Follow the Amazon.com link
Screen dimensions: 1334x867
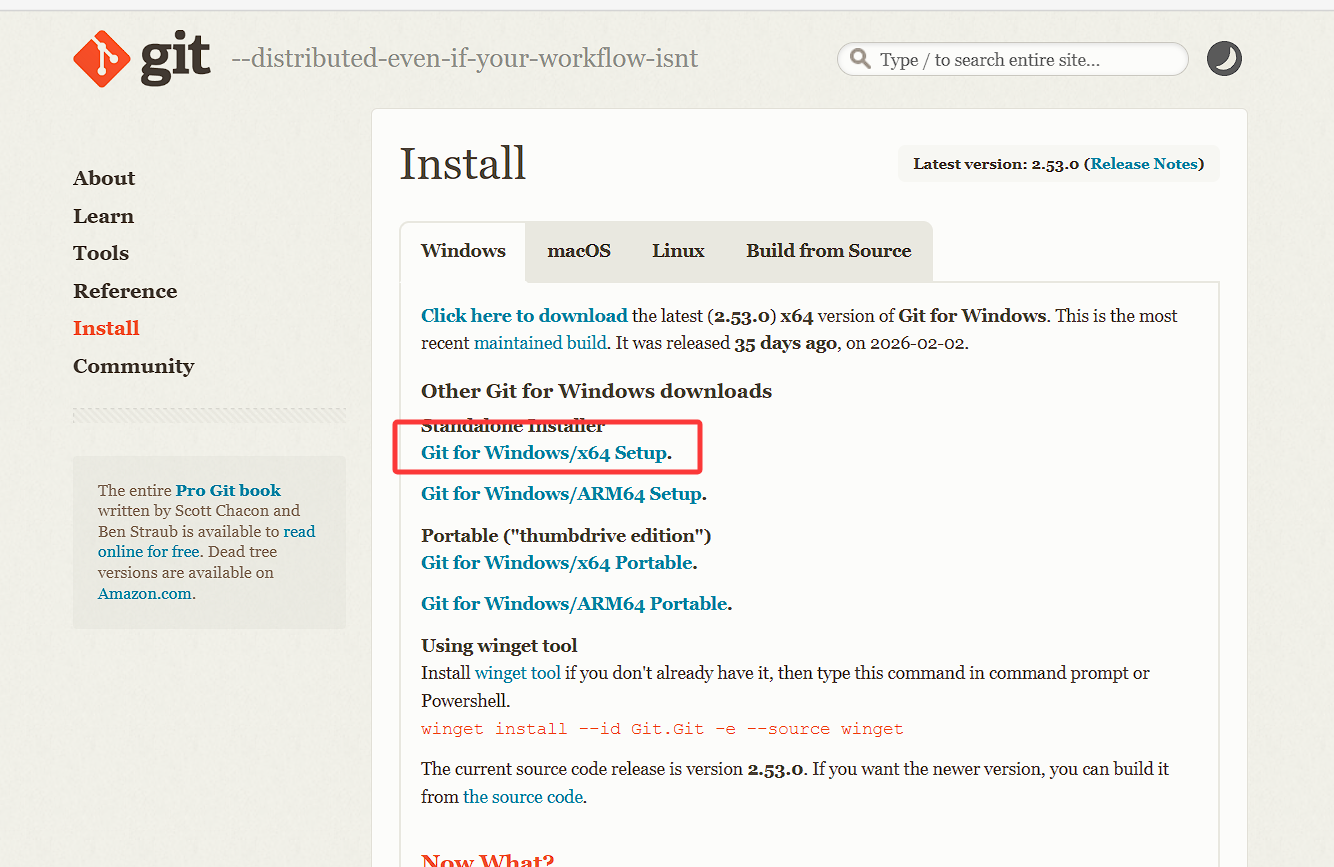click(145, 593)
